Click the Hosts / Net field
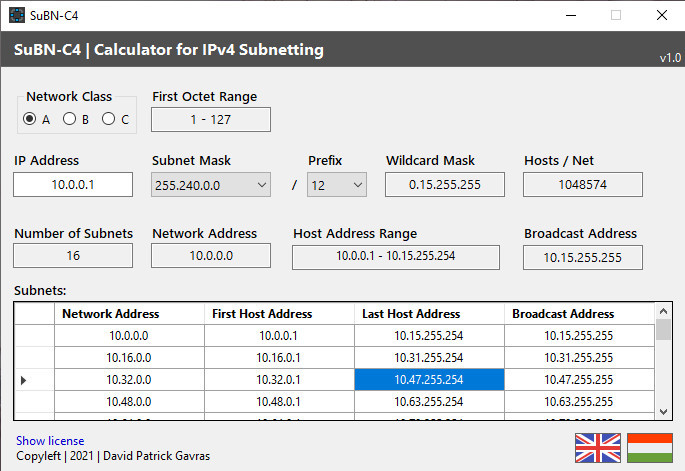 (x=583, y=184)
